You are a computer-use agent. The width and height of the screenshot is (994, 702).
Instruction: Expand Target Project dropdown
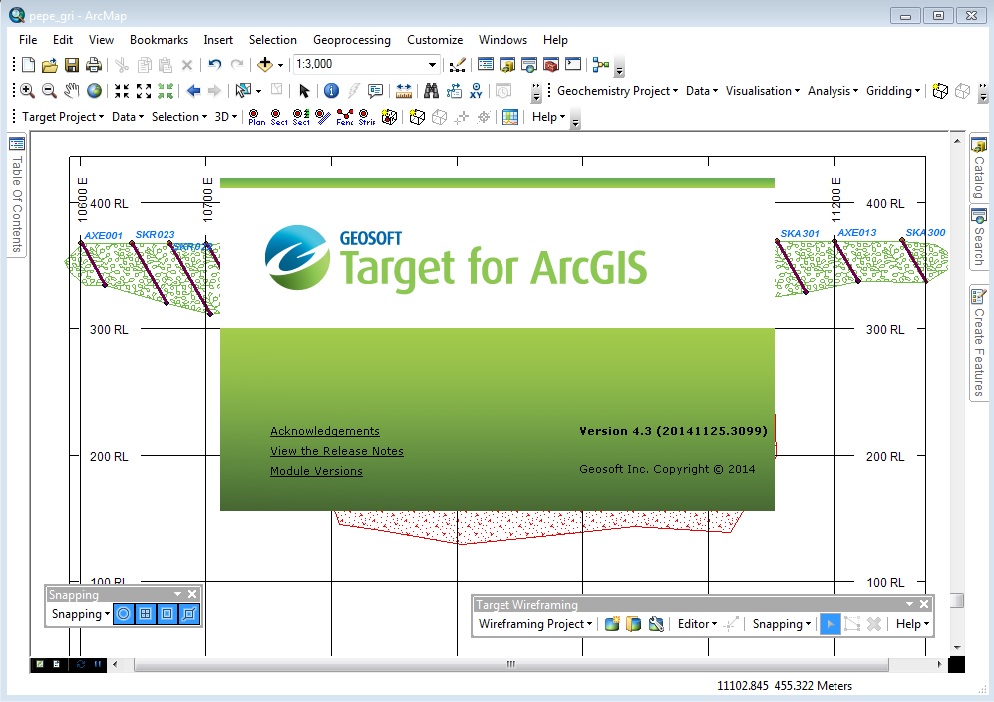pos(63,117)
